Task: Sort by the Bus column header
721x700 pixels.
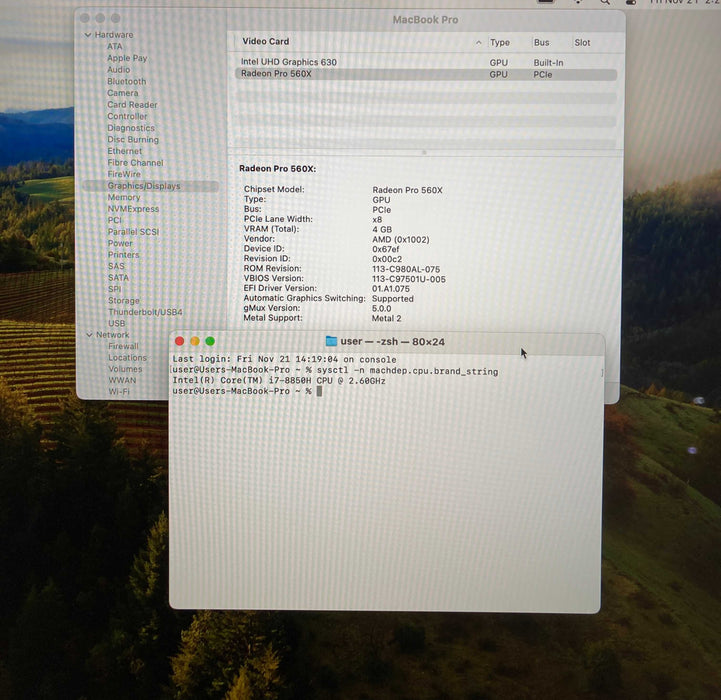Action: point(542,42)
